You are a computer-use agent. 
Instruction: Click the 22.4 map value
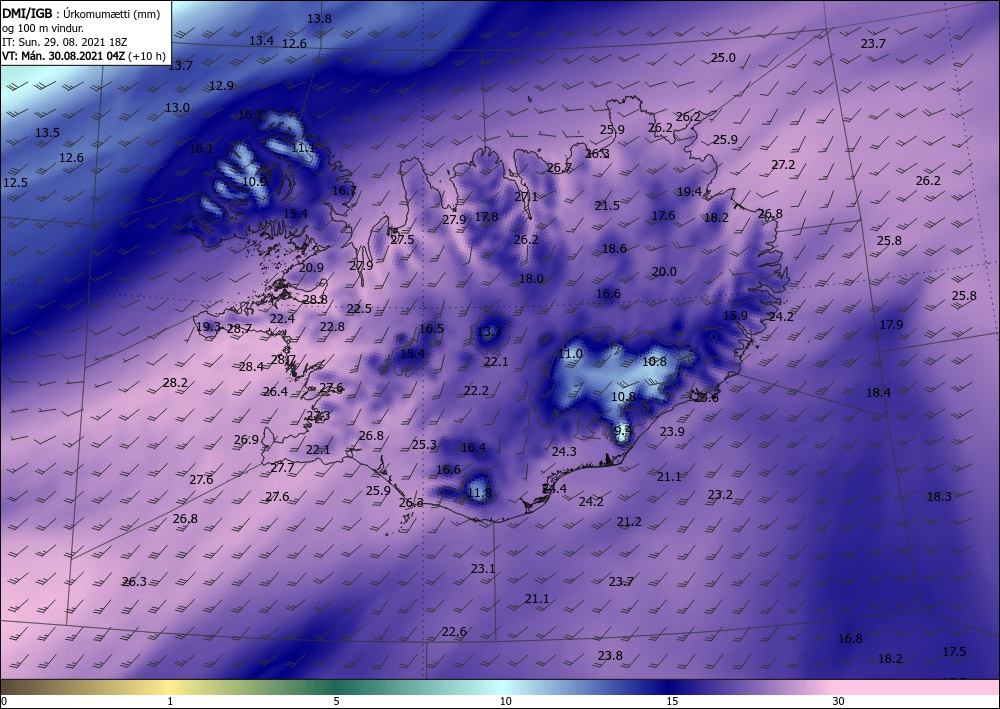(282, 318)
